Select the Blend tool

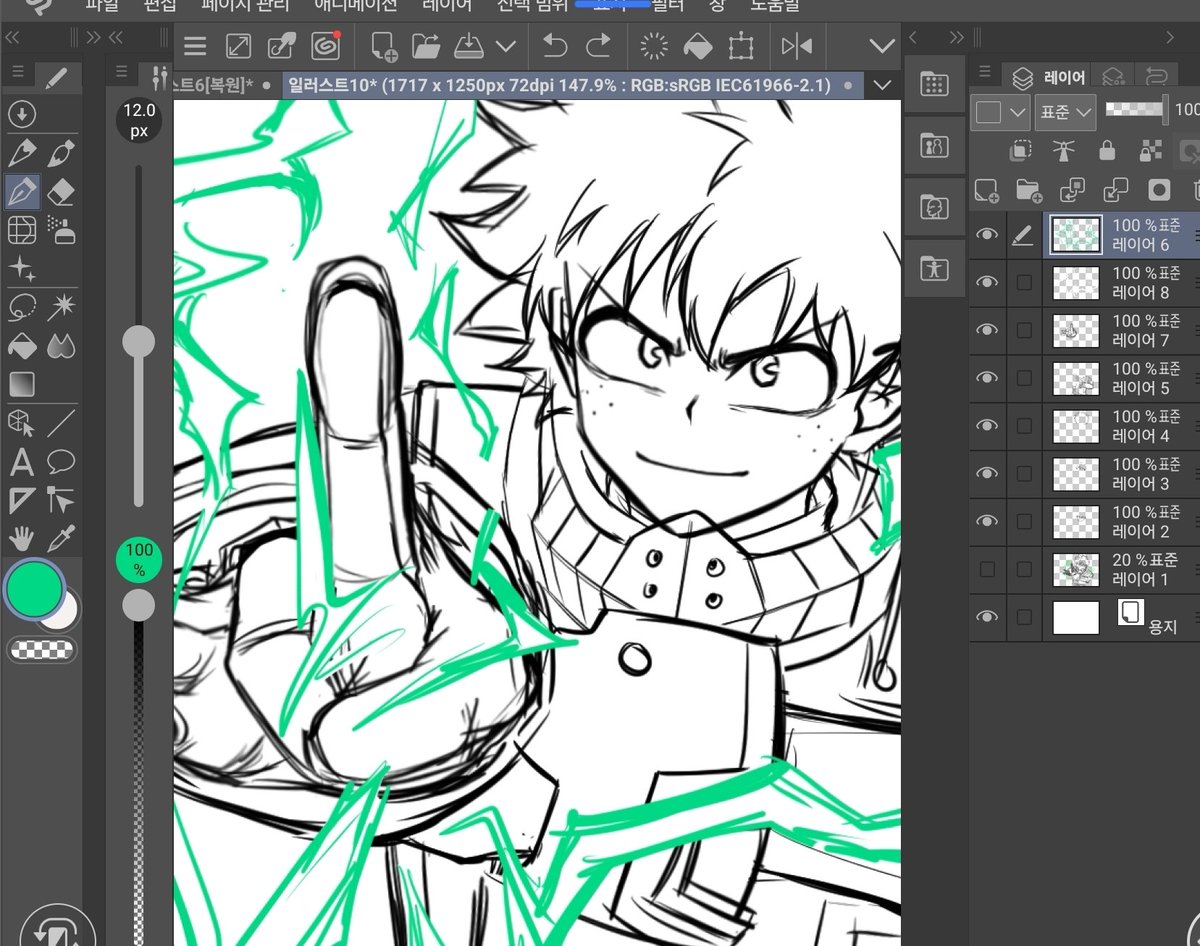point(62,346)
